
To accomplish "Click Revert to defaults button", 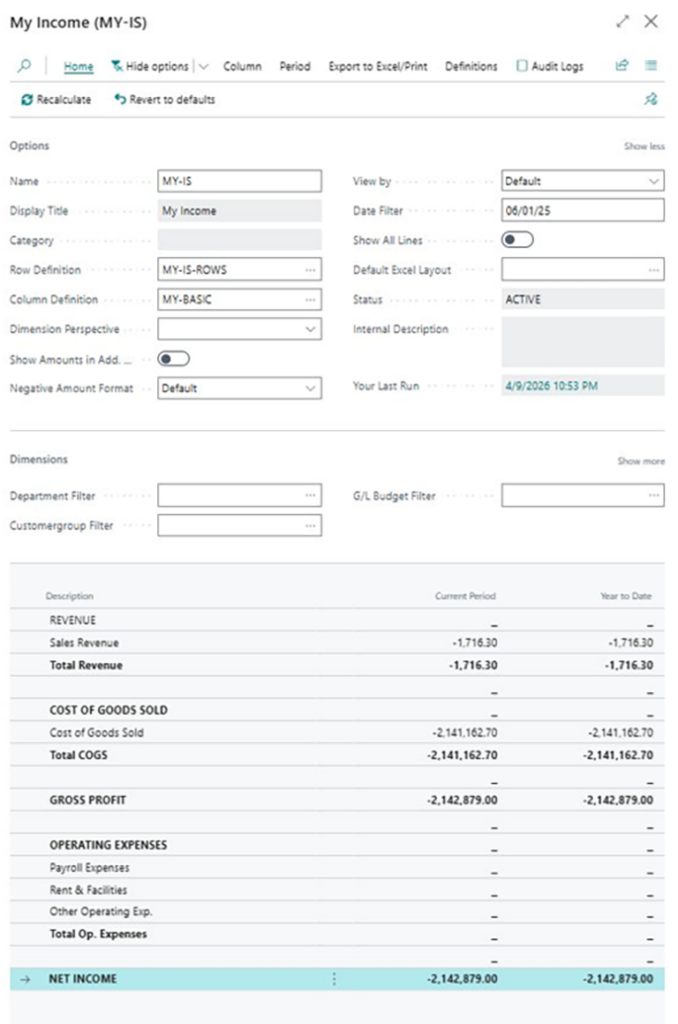I will (165, 99).
